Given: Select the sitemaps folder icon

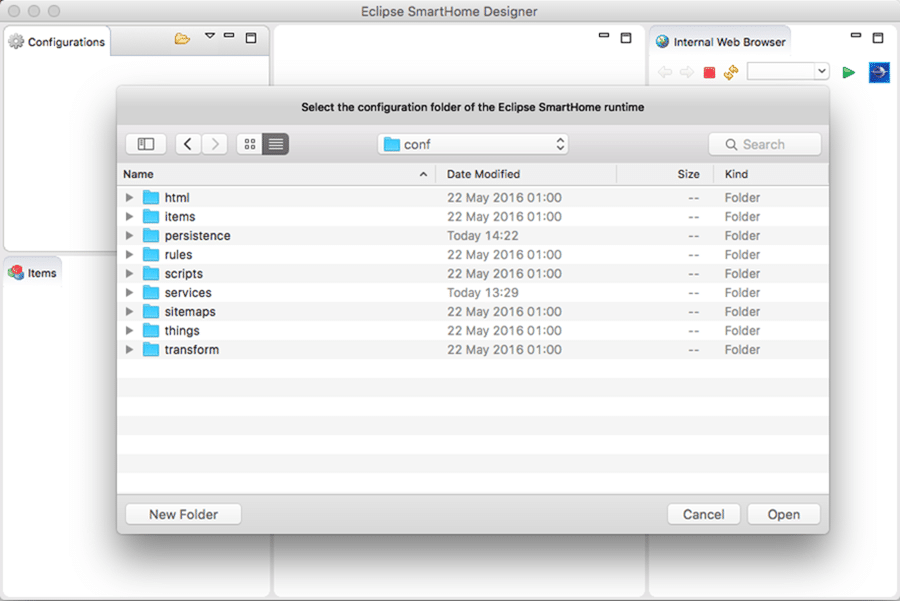Looking at the screenshot, I should tap(151, 311).
